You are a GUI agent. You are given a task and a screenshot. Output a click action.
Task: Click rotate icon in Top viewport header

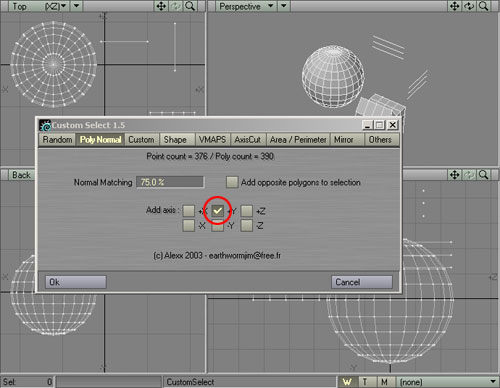click(175, 6)
